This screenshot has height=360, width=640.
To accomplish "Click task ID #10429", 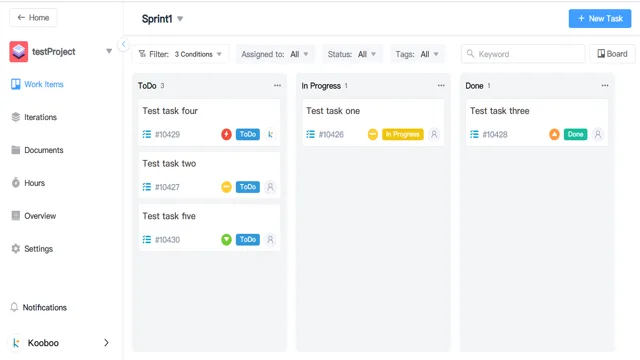I will (167, 134).
